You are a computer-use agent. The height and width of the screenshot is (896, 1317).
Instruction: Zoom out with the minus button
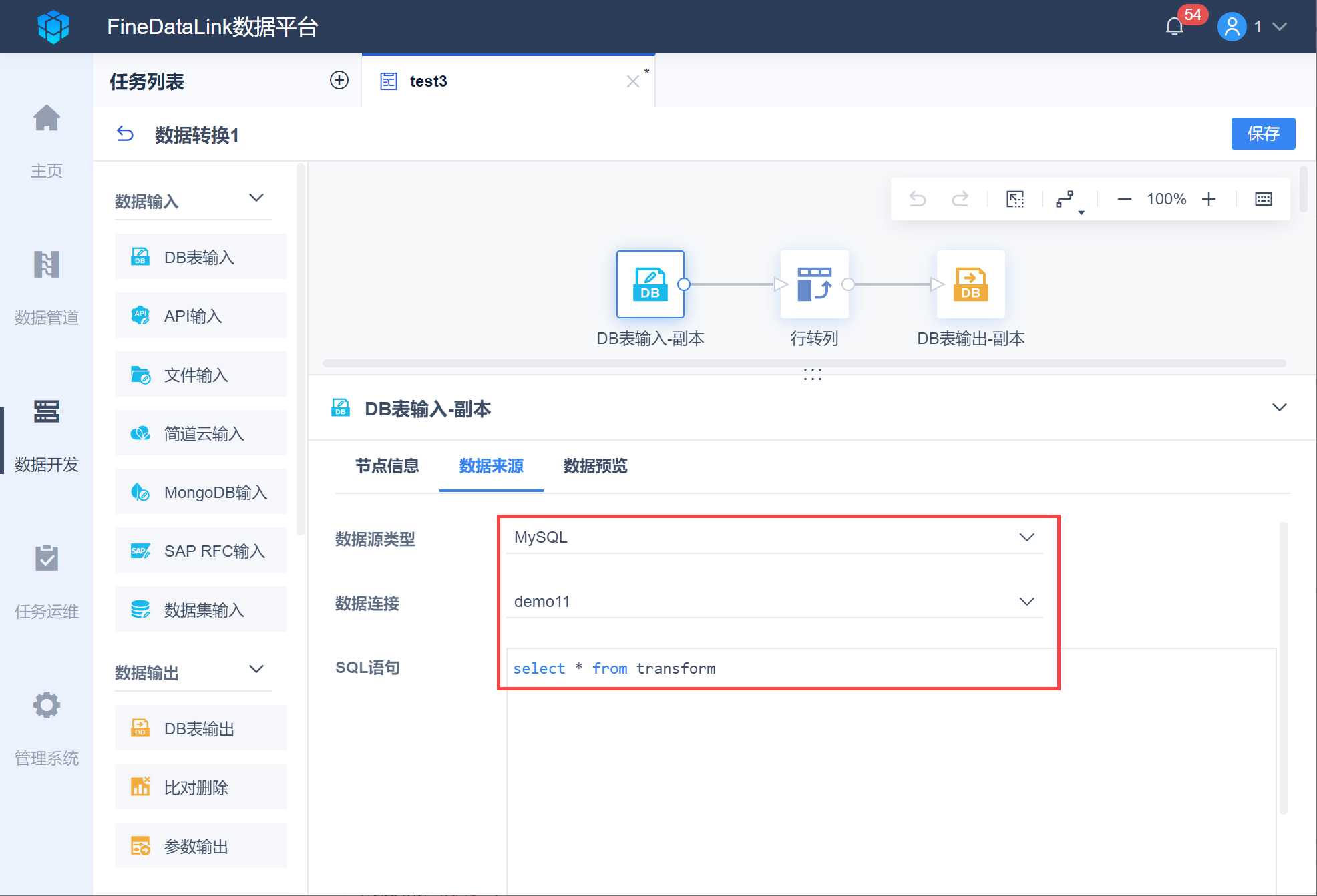(x=1125, y=199)
